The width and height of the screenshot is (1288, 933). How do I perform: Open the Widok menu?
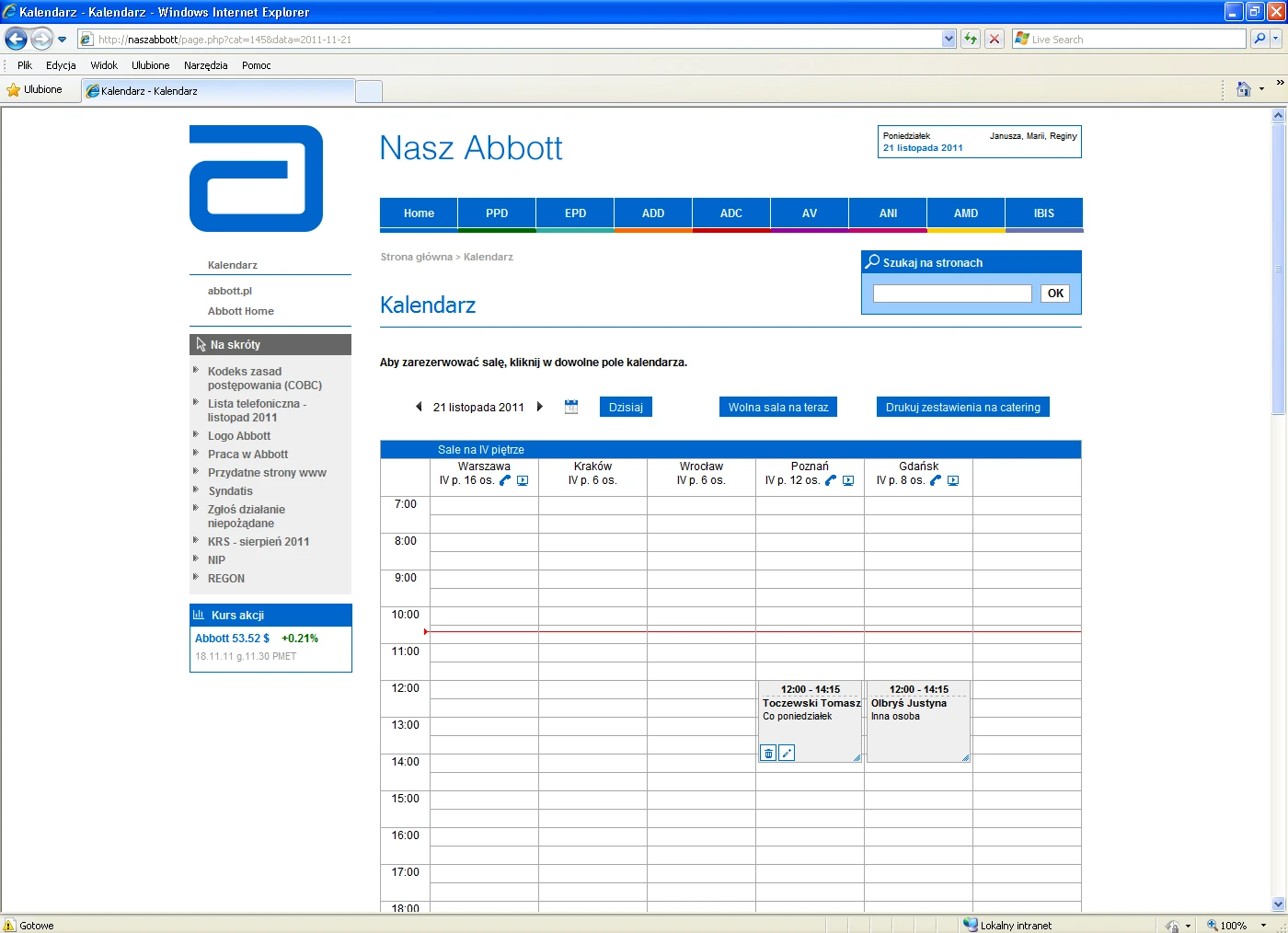coord(104,65)
